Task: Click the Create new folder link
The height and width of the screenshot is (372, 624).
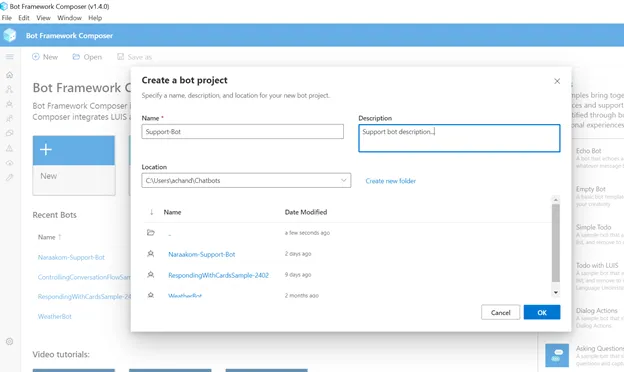Action: pos(390,181)
